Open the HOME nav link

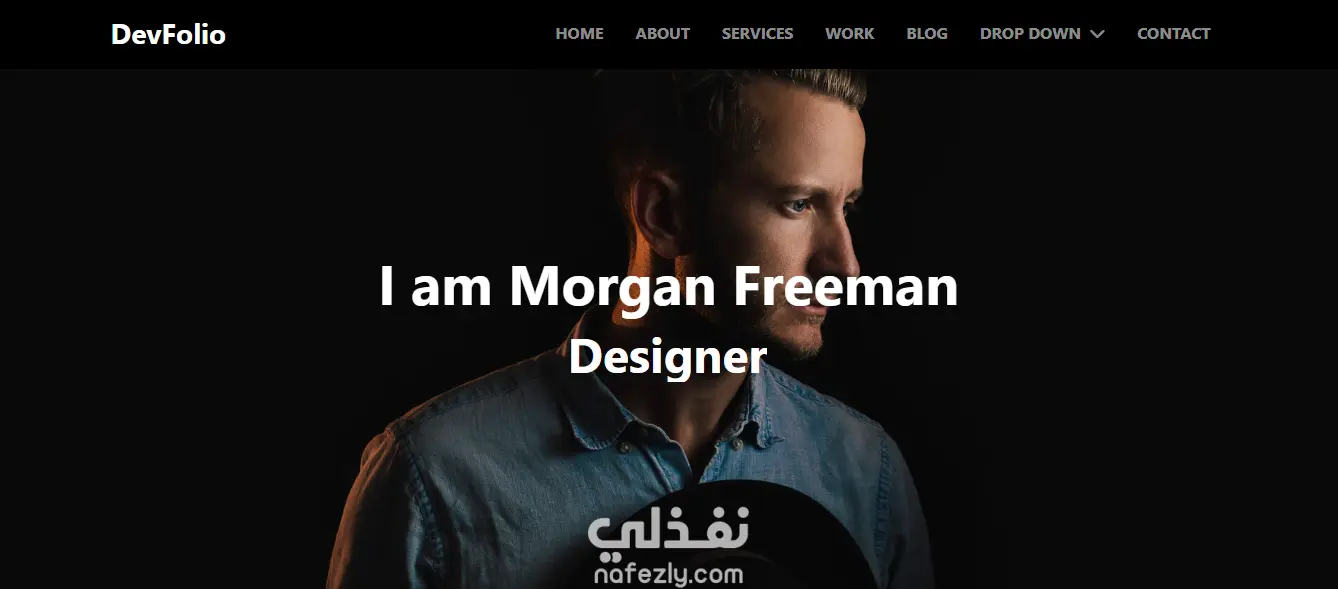(x=579, y=33)
